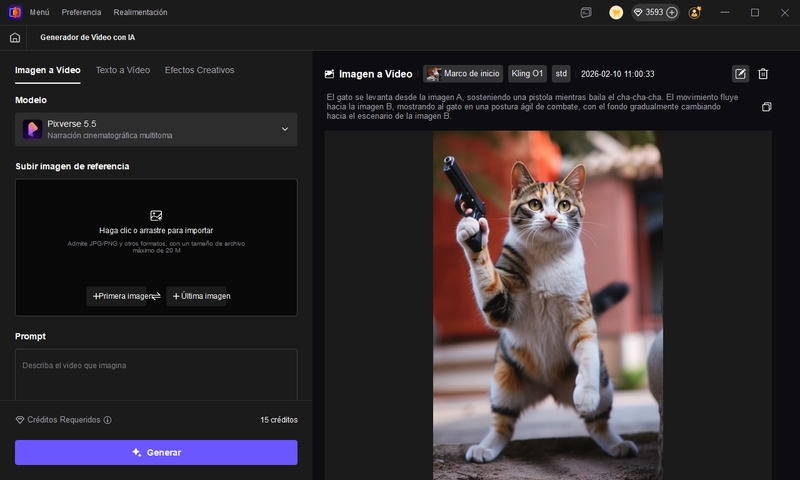
Task: Open the user account avatar
Action: pos(694,12)
